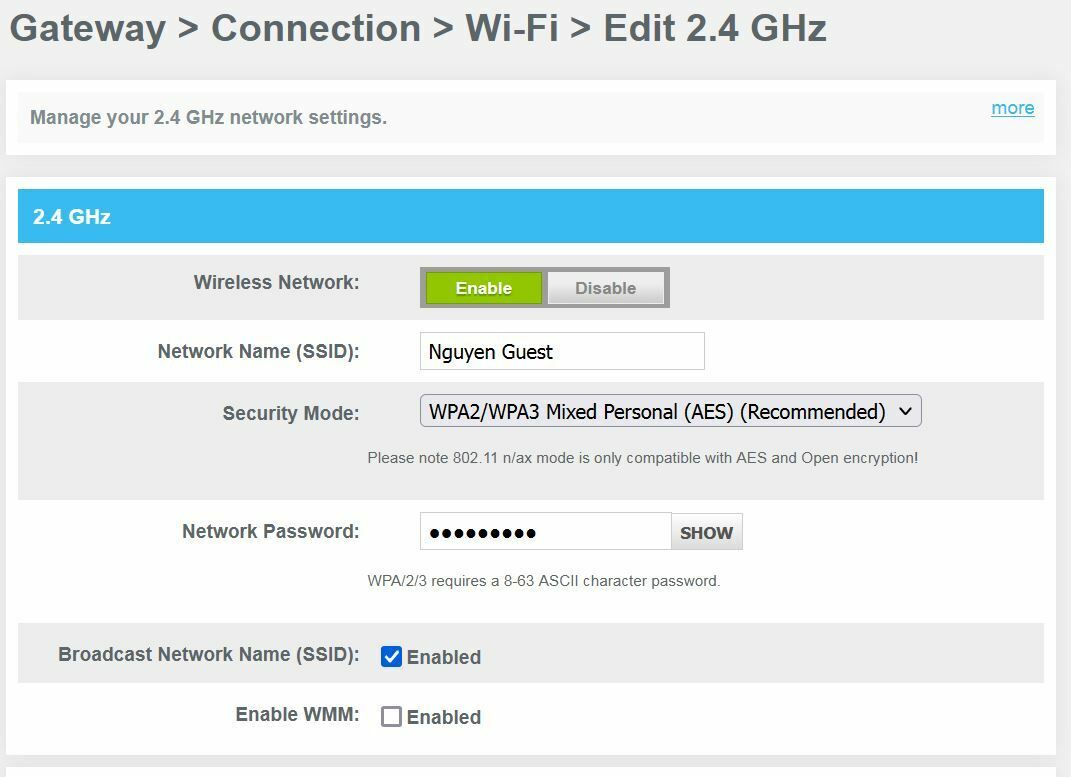Click Enabled label beside WMM checkbox
This screenshot has width=1071, height=777.
[444, 717]
